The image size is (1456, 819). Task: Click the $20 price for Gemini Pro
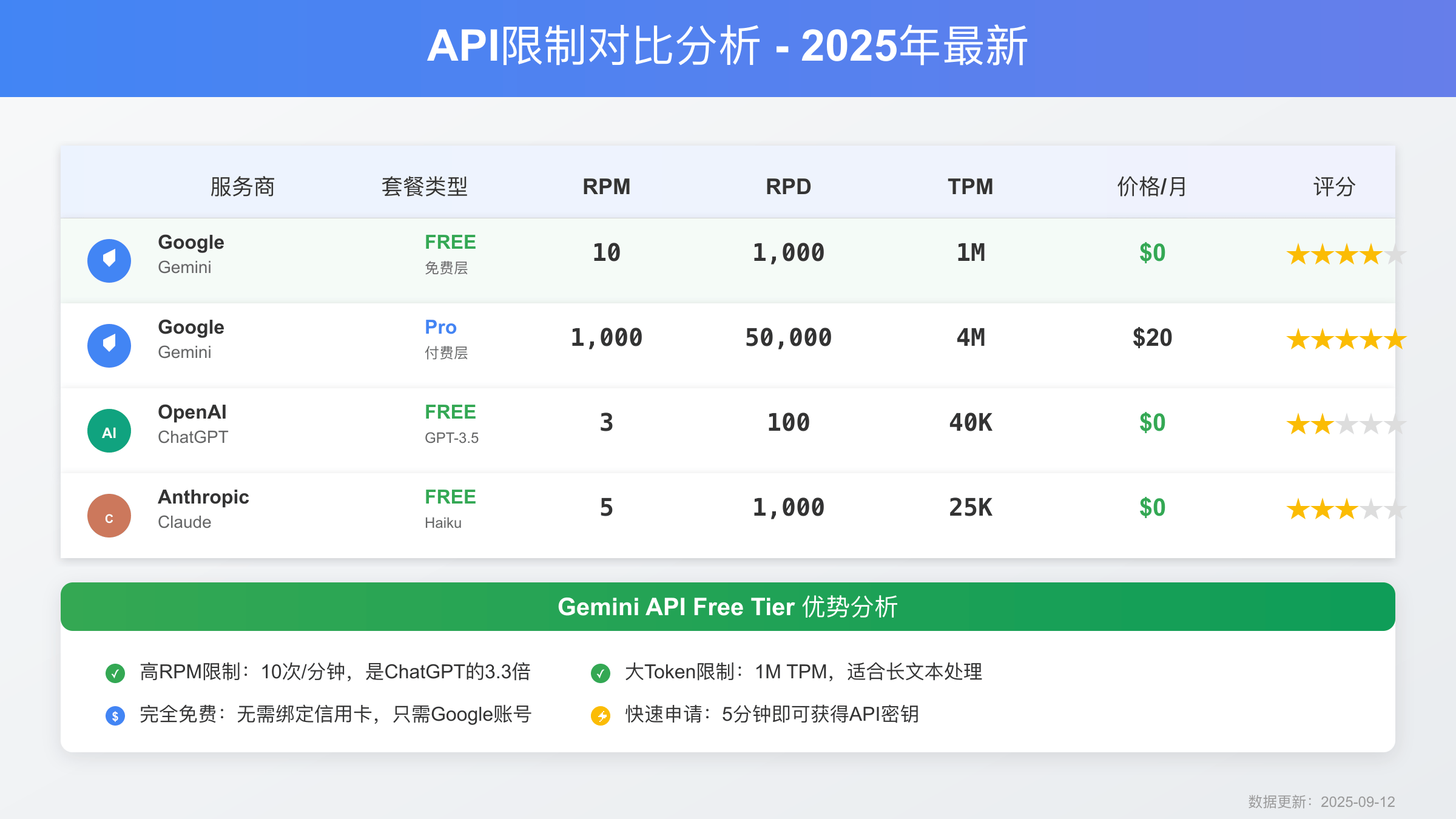(1153, 337)
